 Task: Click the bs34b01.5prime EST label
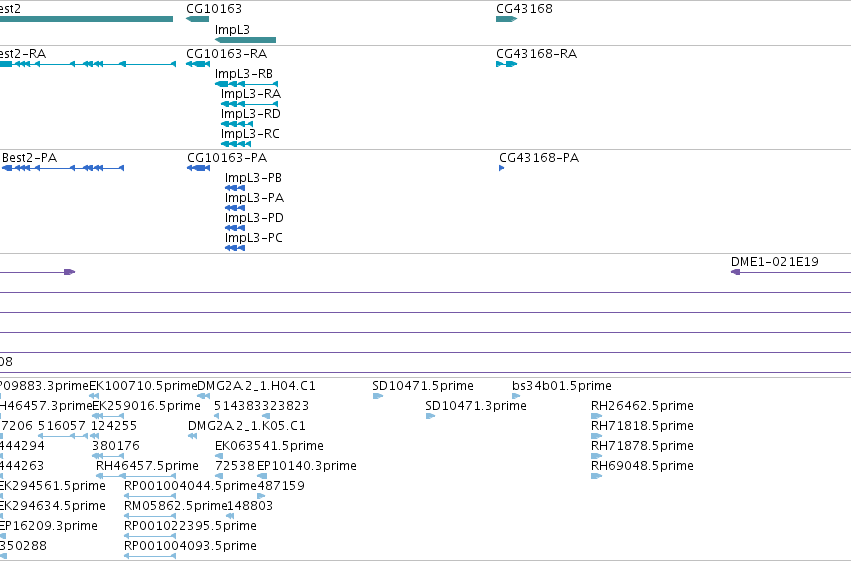tap(562, 386)
